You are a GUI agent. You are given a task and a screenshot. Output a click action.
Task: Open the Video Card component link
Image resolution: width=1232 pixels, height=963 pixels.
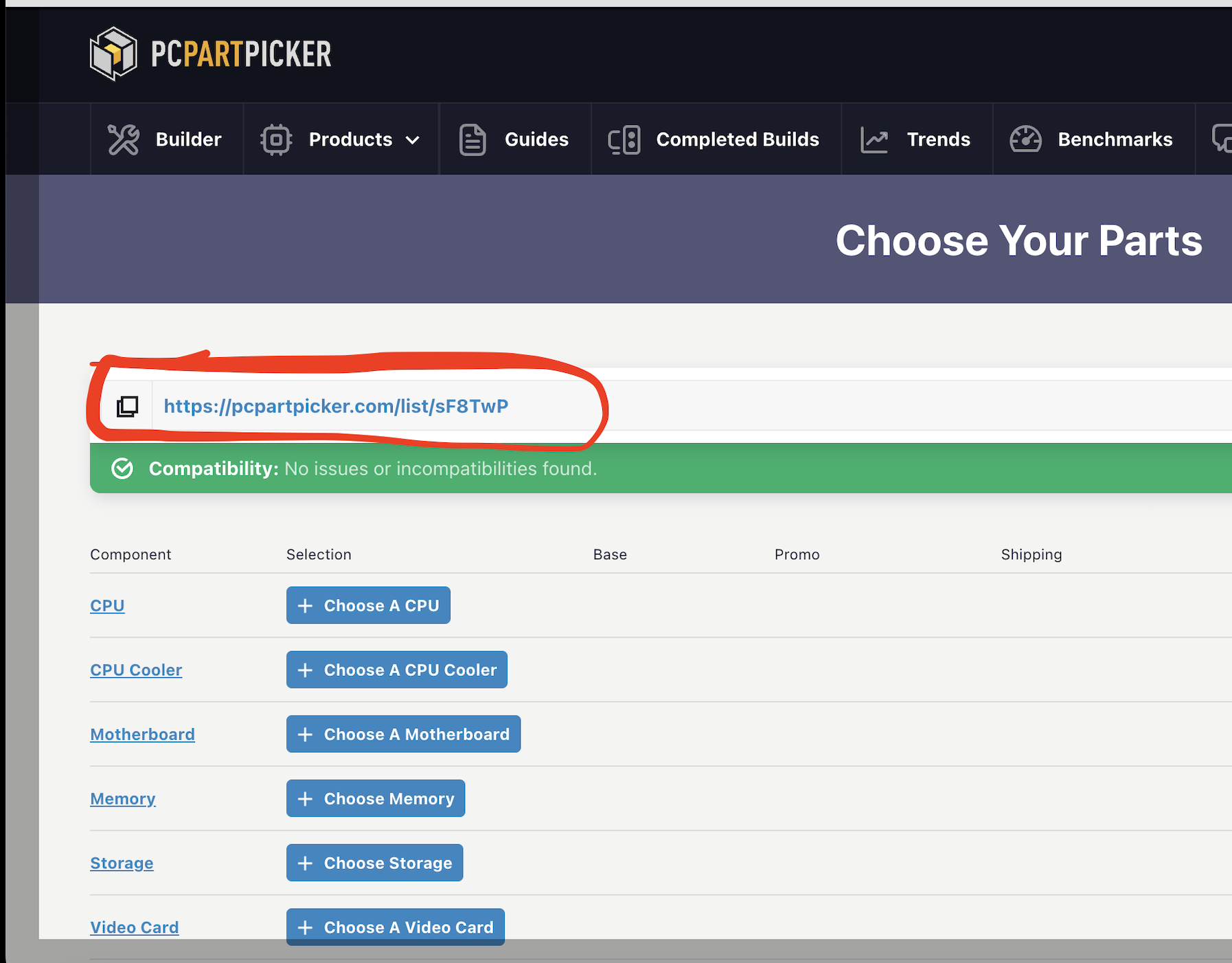point(134,927)
